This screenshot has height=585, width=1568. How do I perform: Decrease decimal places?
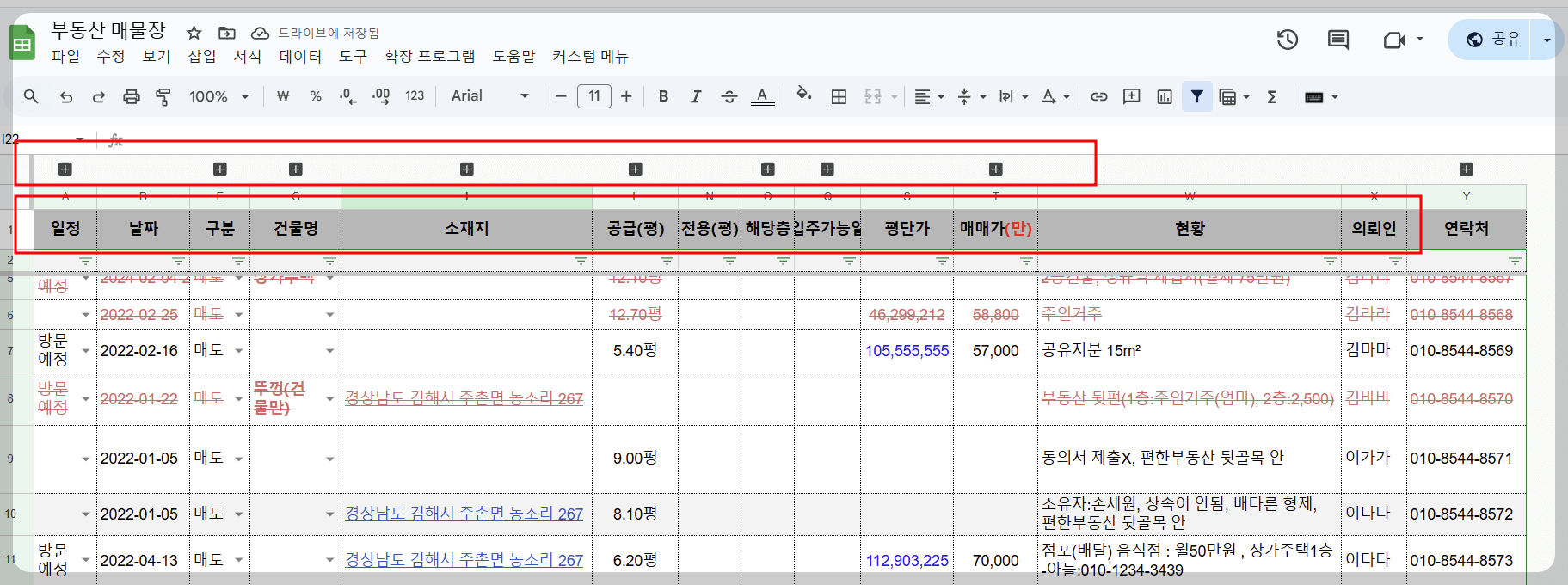pos(347,96)
